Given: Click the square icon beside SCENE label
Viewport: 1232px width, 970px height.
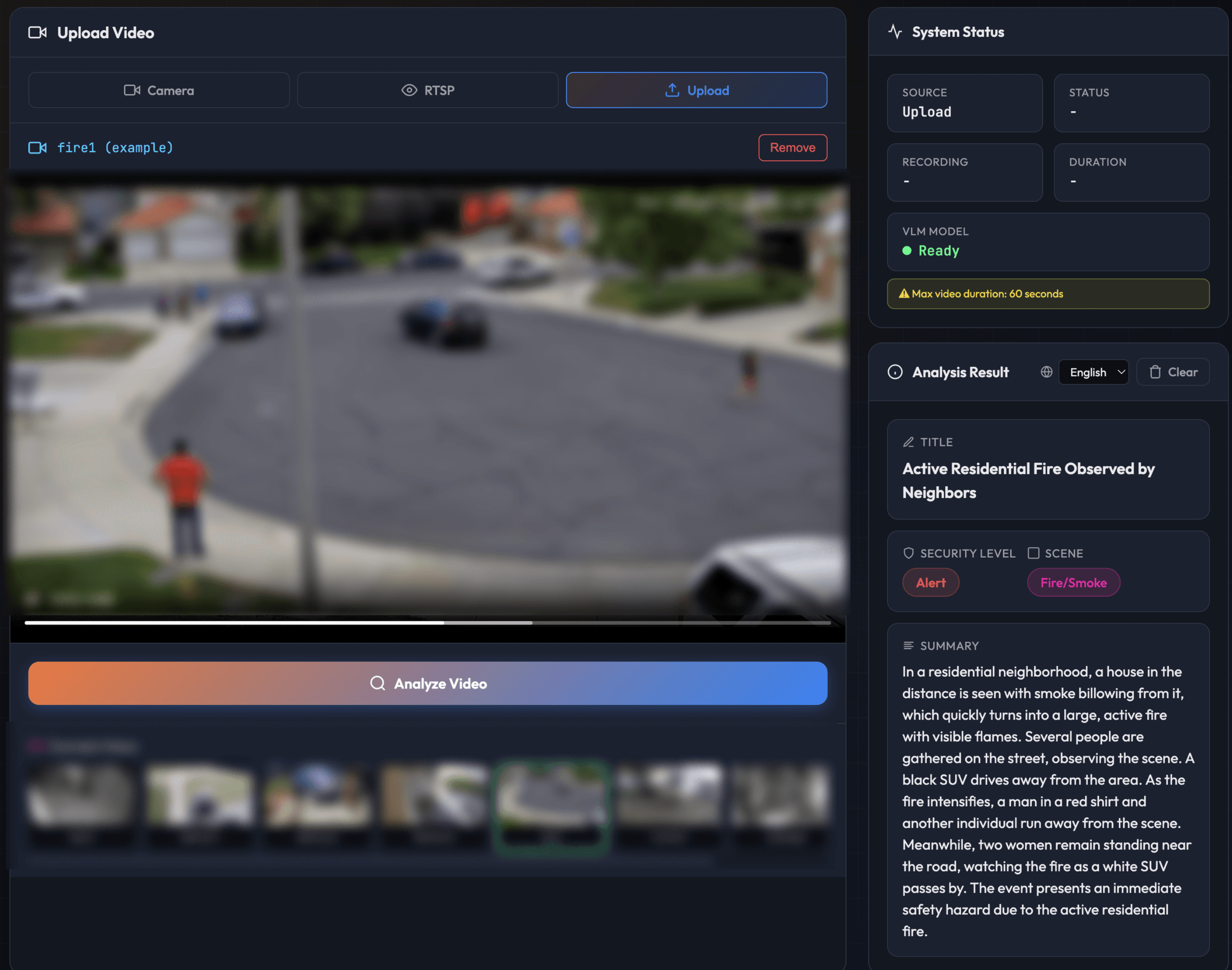Looking at the screenshot, I should click(x=1033, y=553).
